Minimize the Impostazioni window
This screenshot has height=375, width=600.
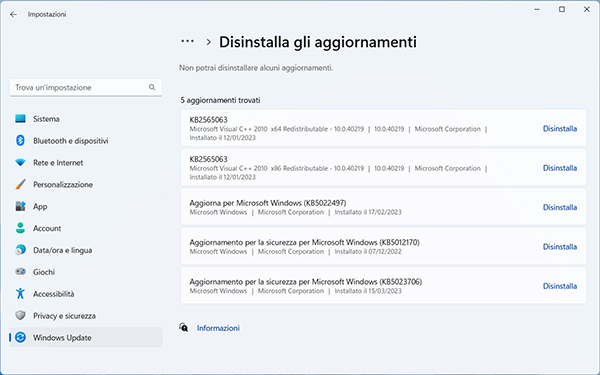pyautogui.click(x=537, y=9)
